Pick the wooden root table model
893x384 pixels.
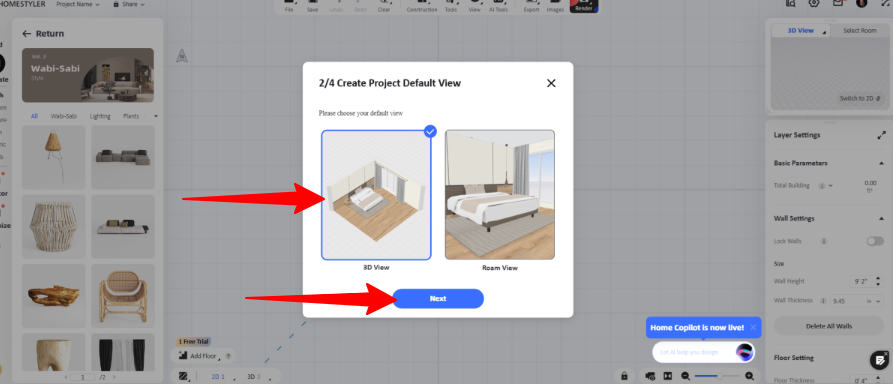point(54,296)
